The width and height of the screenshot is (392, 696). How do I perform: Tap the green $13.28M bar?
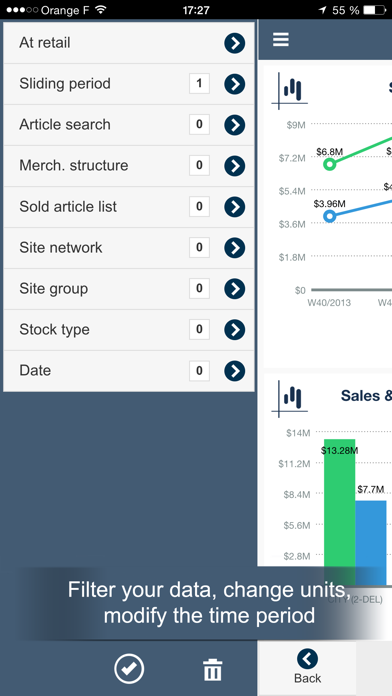click(340, 512)
